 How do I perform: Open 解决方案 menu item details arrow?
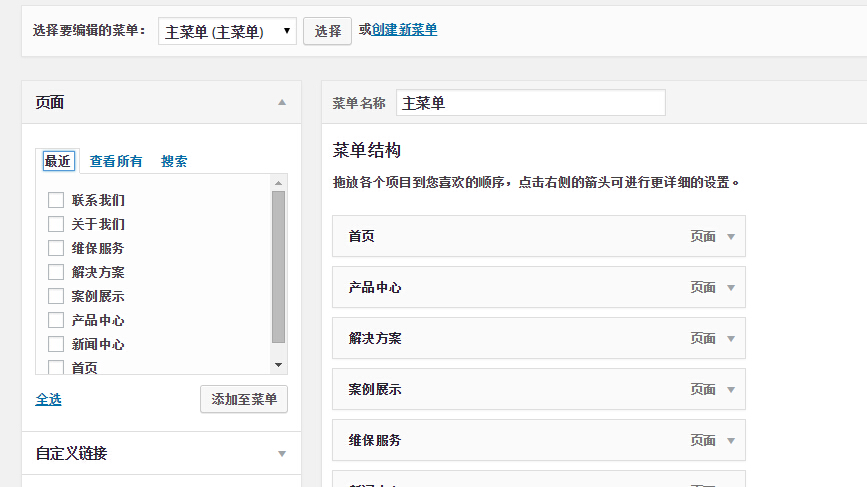tap(731, 339)
